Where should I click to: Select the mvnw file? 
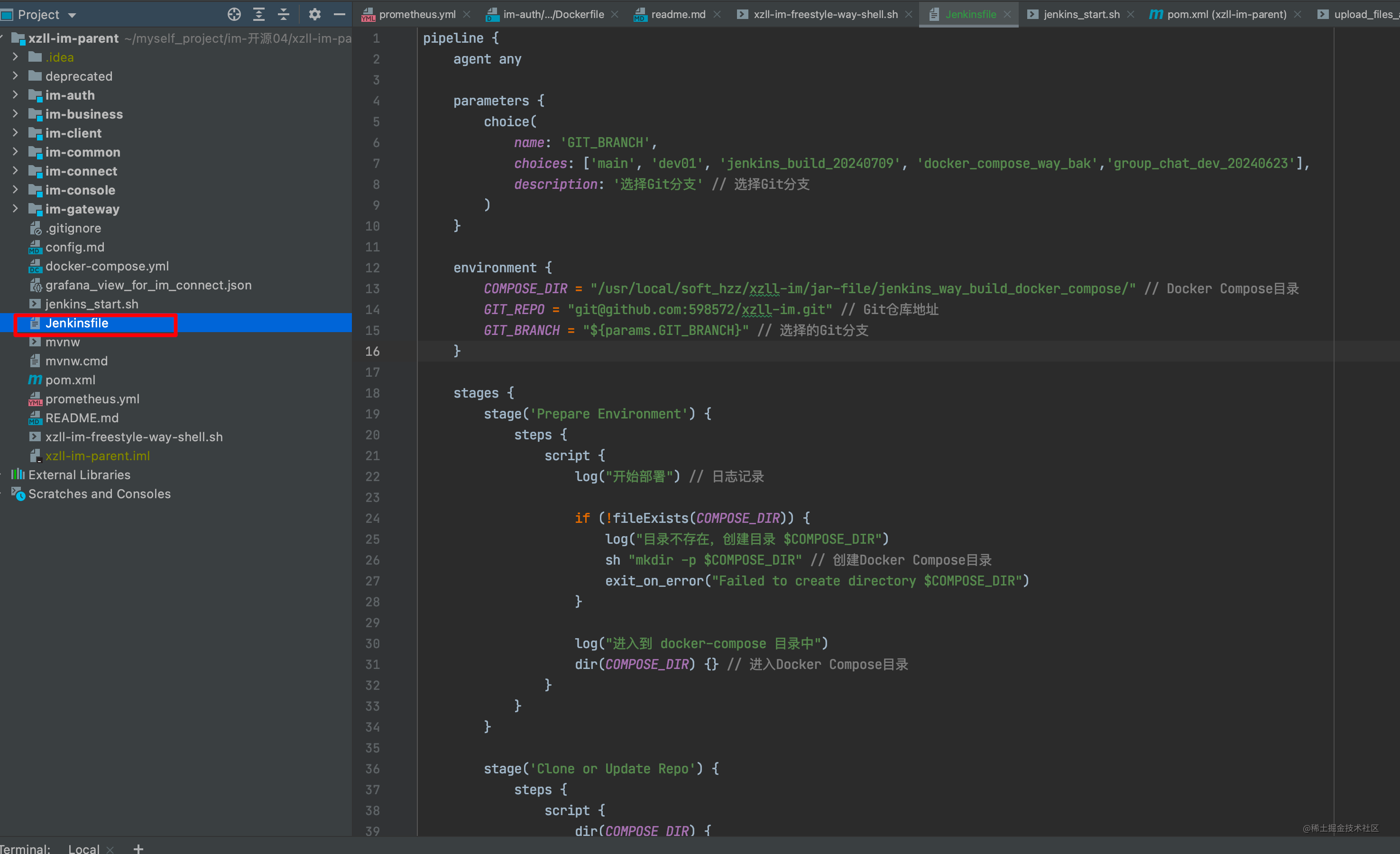pyautogui.click(x=63, y=342)
